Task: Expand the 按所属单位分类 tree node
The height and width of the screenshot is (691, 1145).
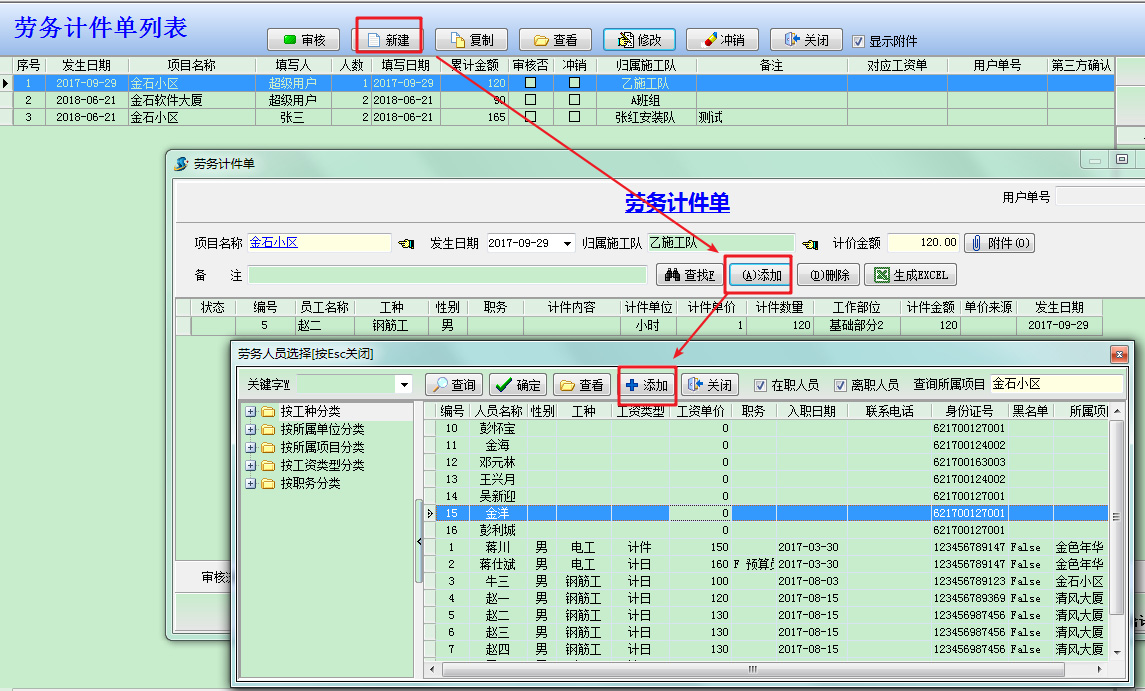Action: pyautogui.click(x=250, y=430)
